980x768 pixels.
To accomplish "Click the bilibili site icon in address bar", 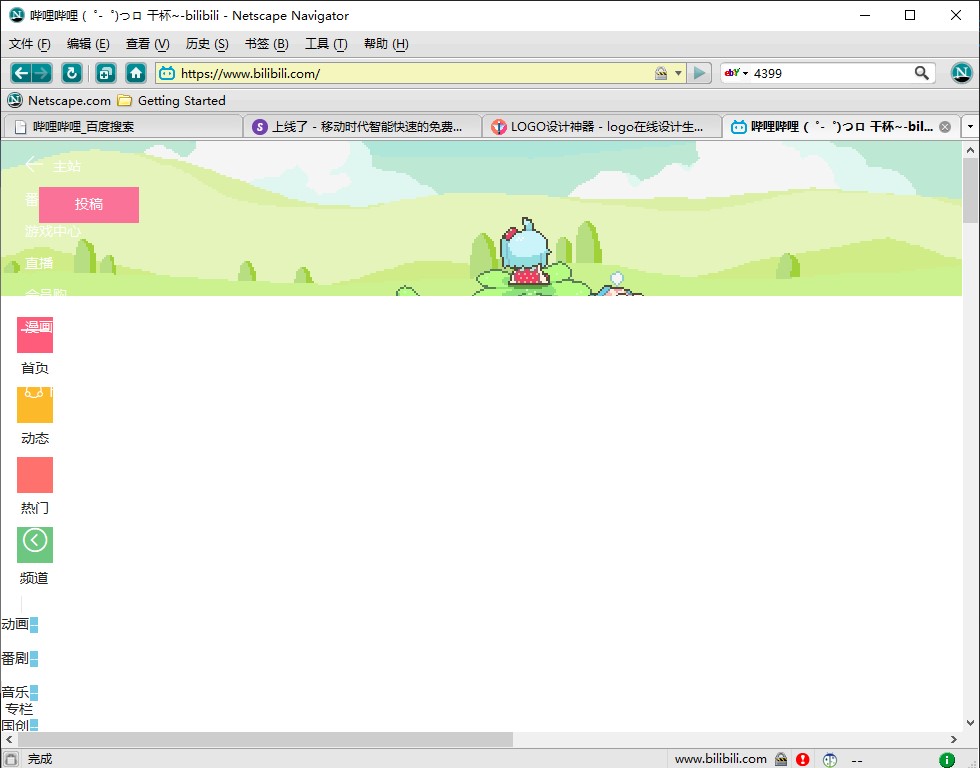I will [x=167, y=73].
